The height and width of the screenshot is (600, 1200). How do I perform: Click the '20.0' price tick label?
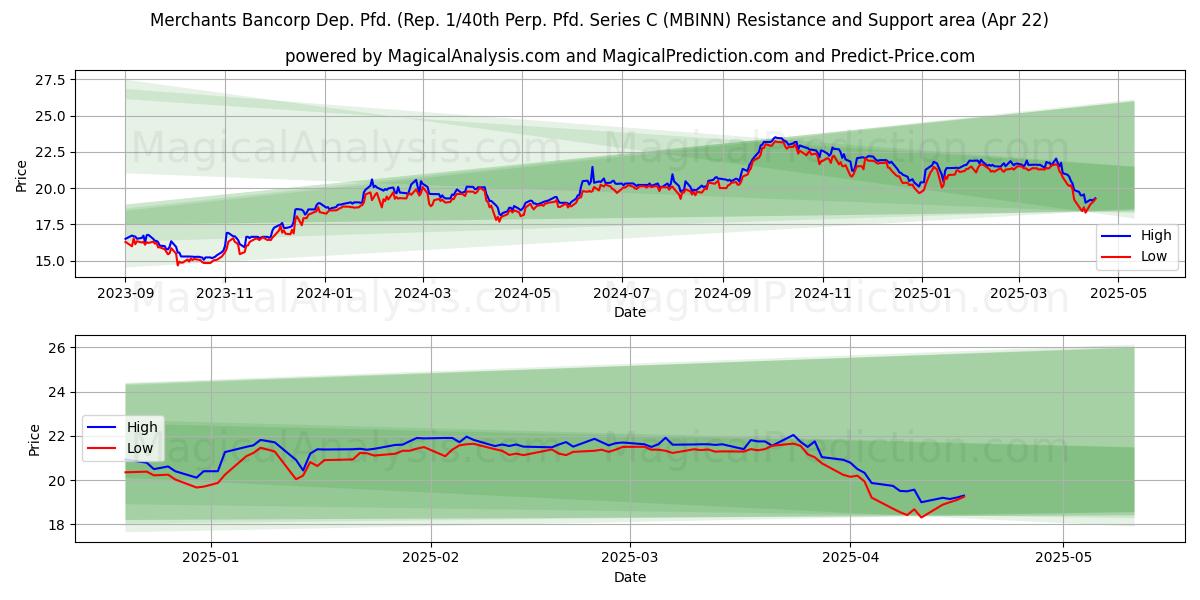pyautogui.click(x=51, y=189)
